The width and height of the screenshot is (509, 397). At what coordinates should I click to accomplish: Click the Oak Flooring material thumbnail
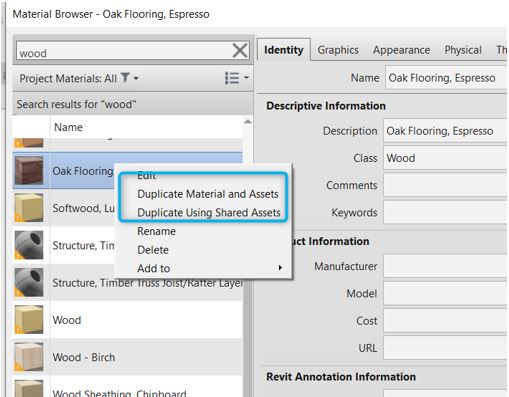(x=29, y=171)
